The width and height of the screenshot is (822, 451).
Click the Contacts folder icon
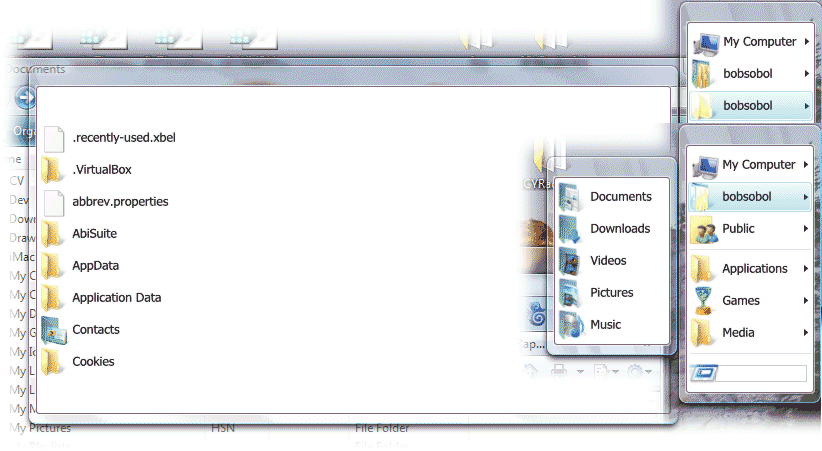pyautogui.click(x=54, y=330)
